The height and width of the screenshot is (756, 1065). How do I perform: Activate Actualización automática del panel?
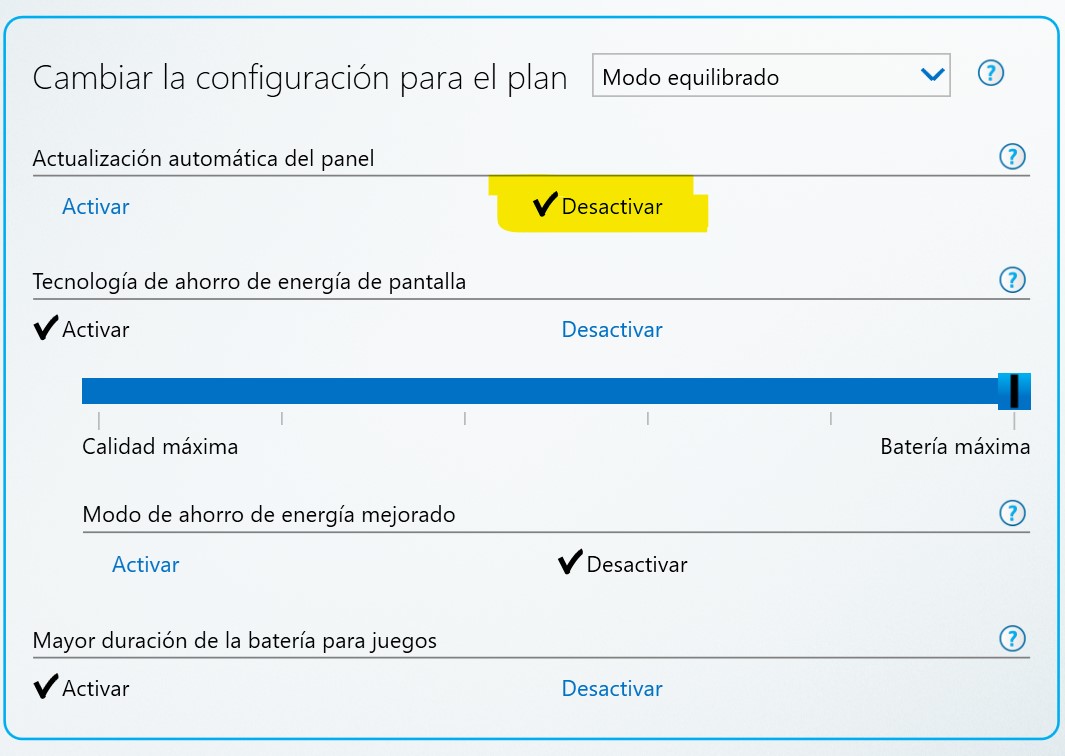coord(96,206)
